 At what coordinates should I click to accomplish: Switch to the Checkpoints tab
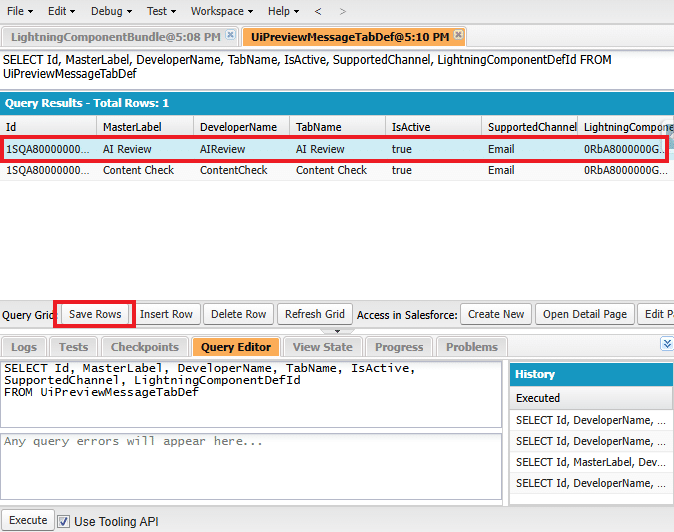coord(145,347)
